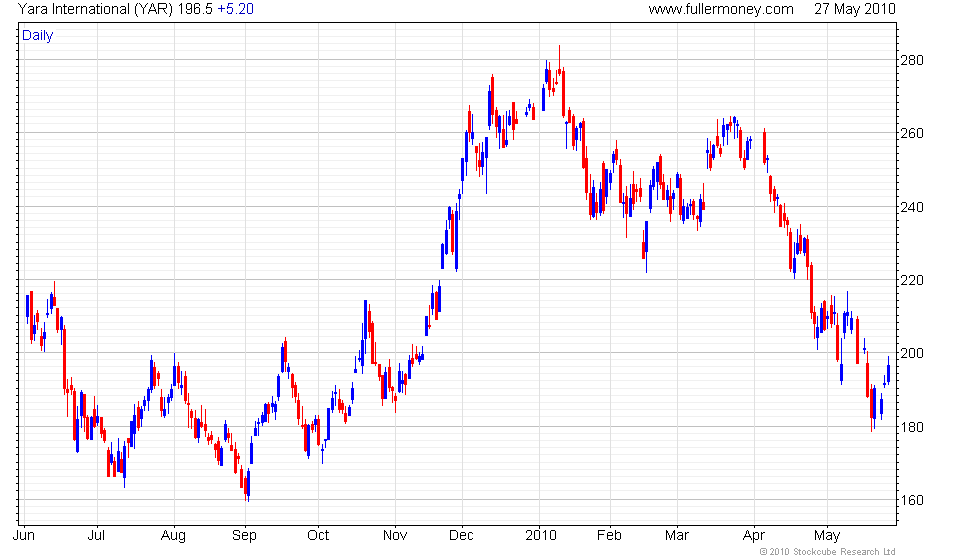Click the 280 price axis label
Viewport: 980px width, 560px height.
click(911, 61)
